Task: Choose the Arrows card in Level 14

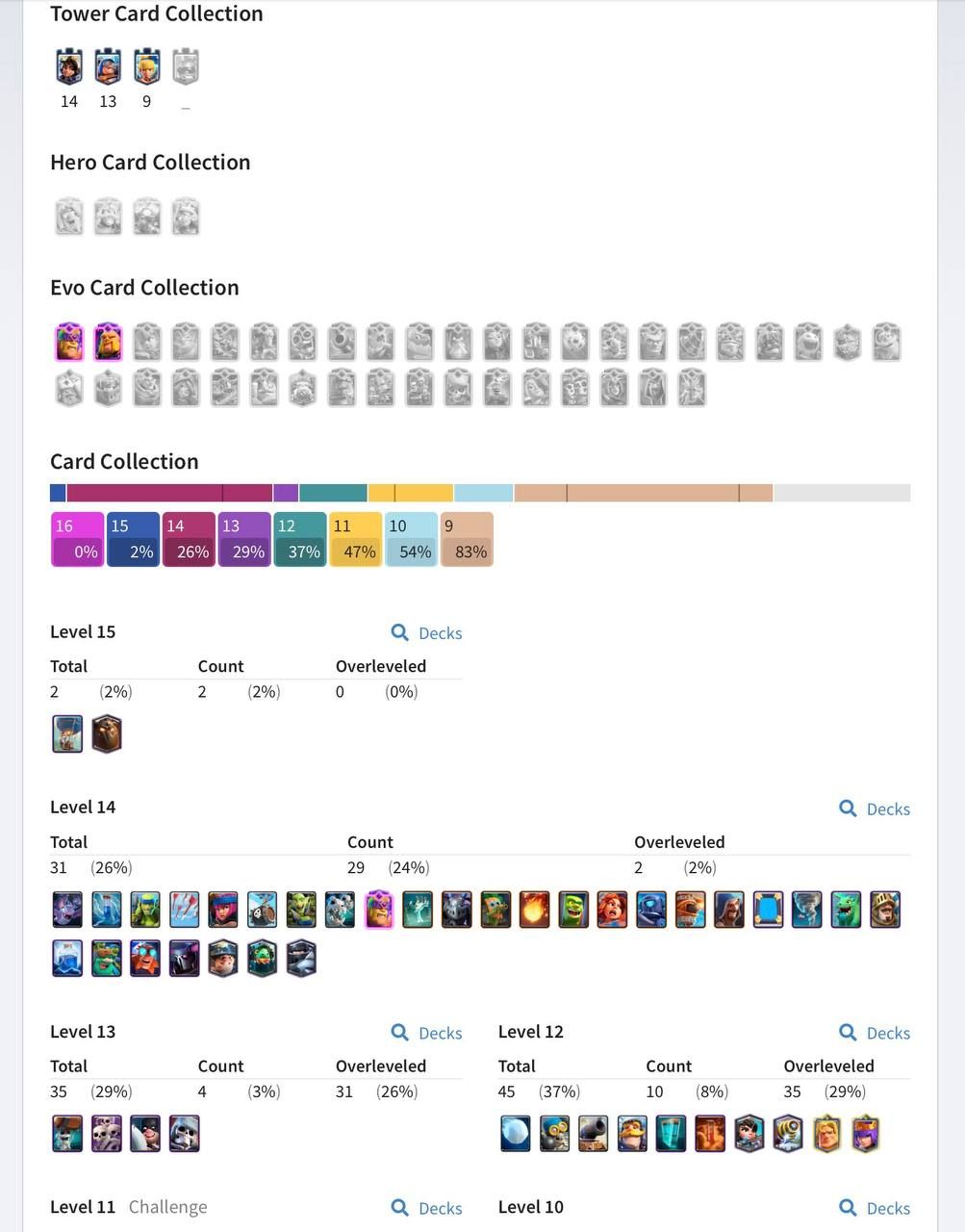Action: (185, 910)
